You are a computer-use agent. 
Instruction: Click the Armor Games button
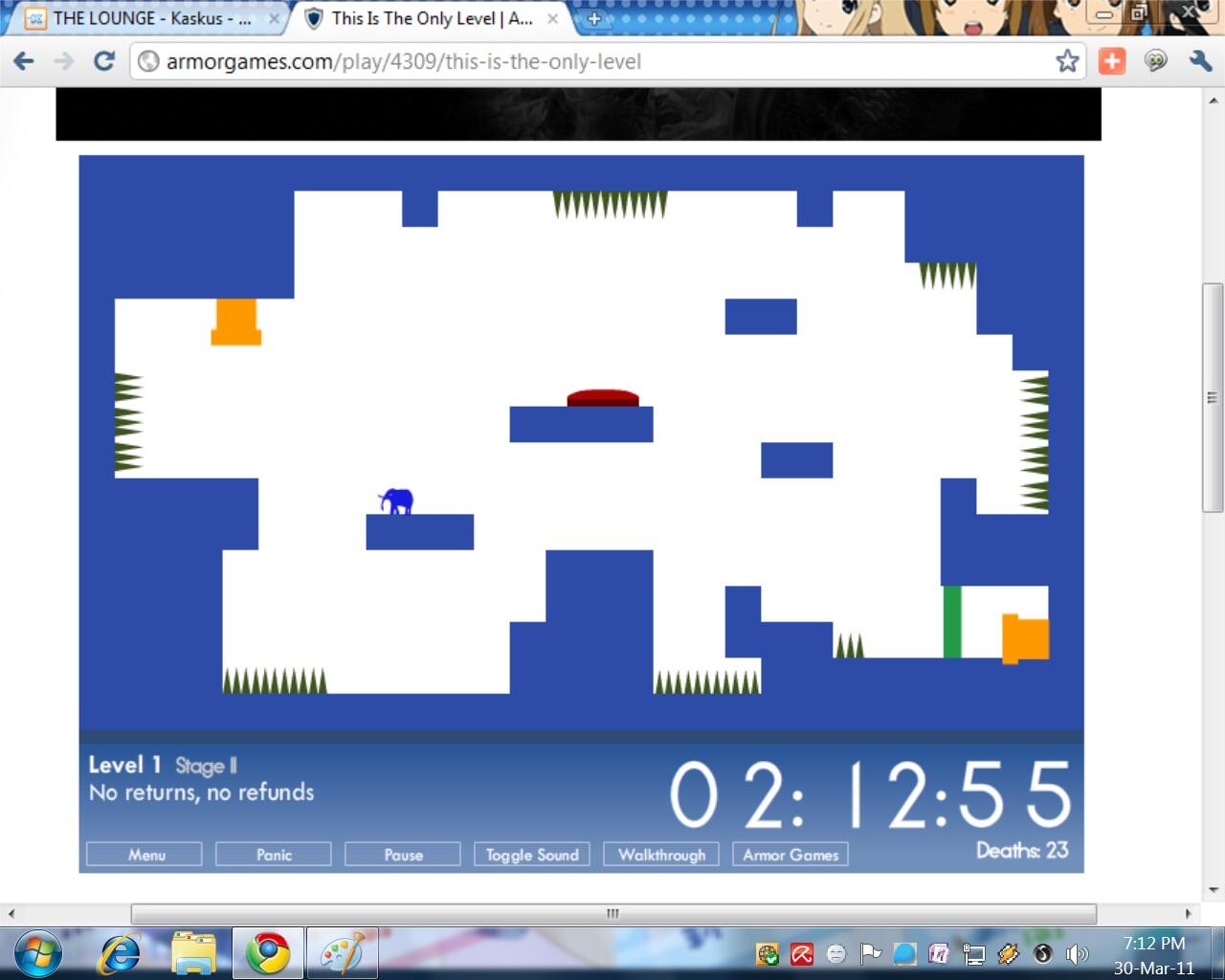click(791, 855)
